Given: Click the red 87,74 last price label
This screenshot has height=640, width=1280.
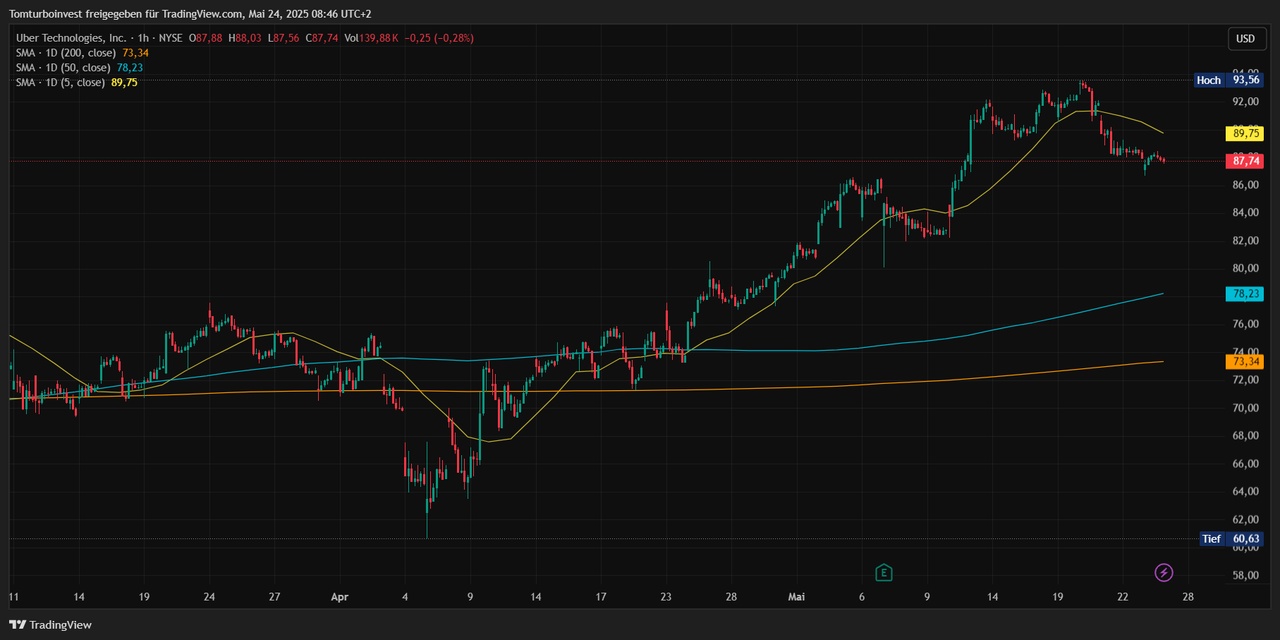Looking at the screenshot, I should pos(1245,161).
